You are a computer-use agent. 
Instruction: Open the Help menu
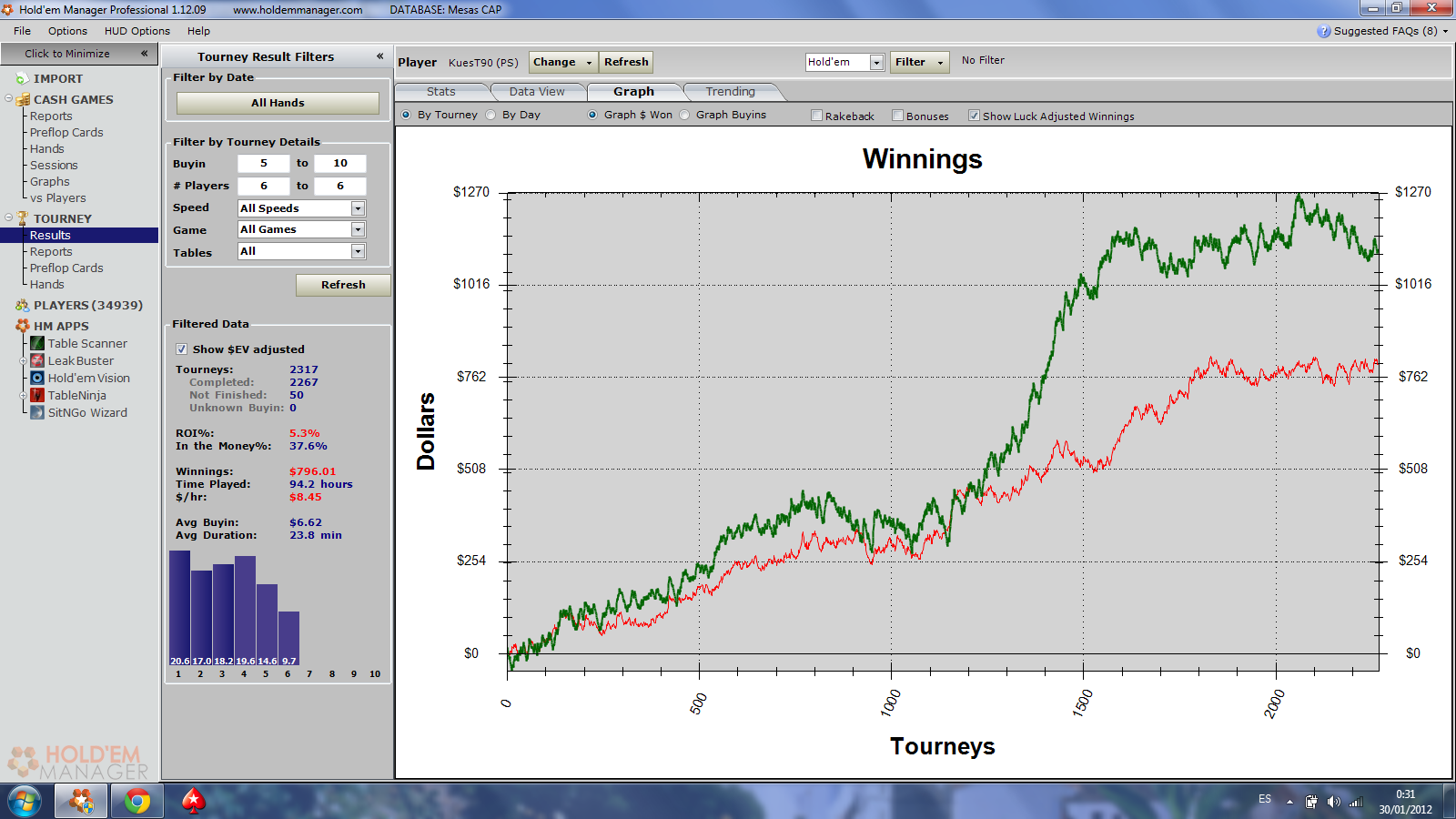coord(198,31)
